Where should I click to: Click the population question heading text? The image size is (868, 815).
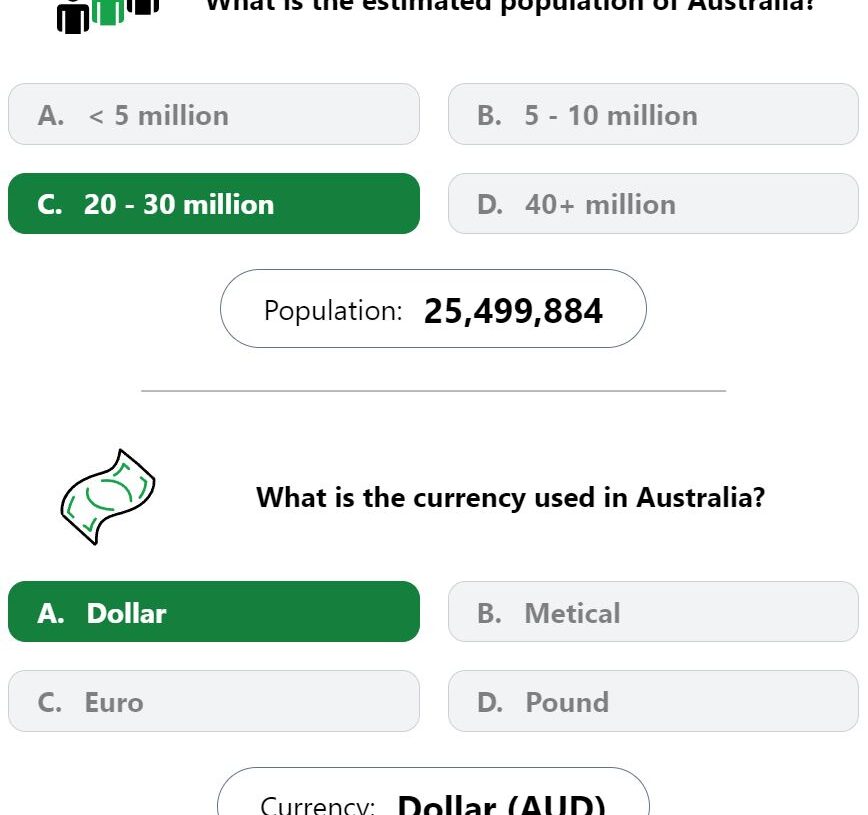(x=509, y=6)
